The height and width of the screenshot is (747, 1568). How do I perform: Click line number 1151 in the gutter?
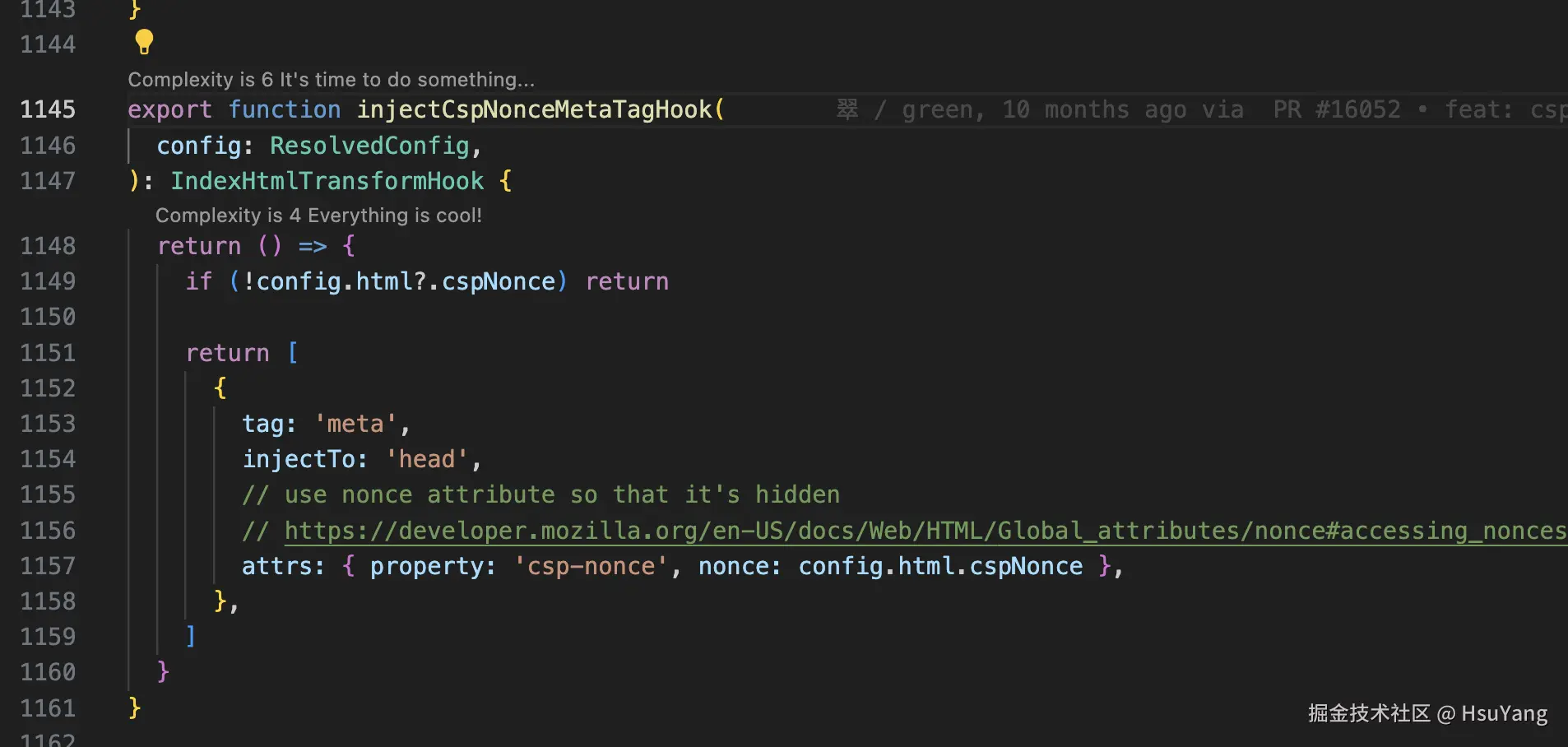(48, 353)
